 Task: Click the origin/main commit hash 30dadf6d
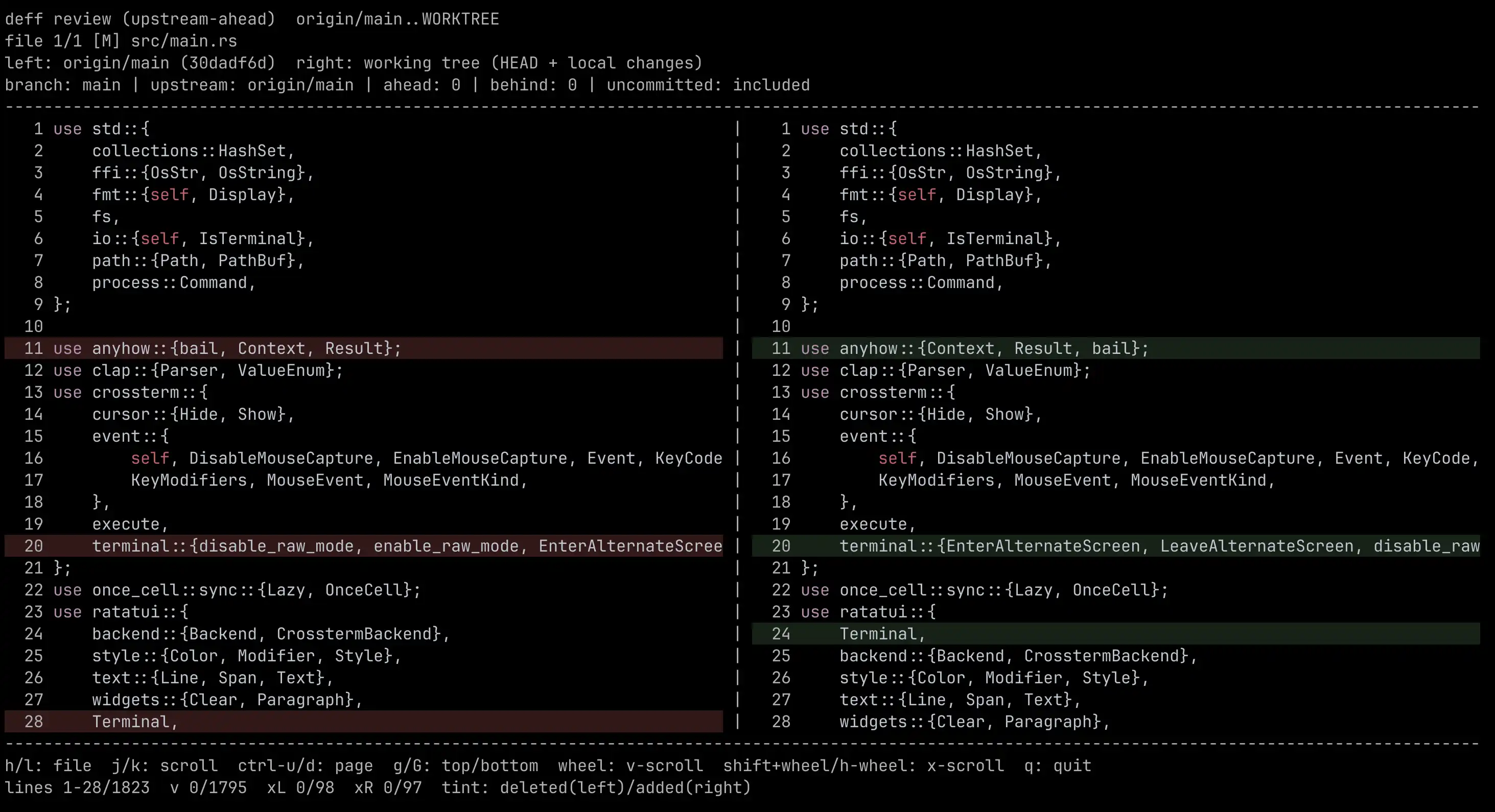[x=227, y=63]
